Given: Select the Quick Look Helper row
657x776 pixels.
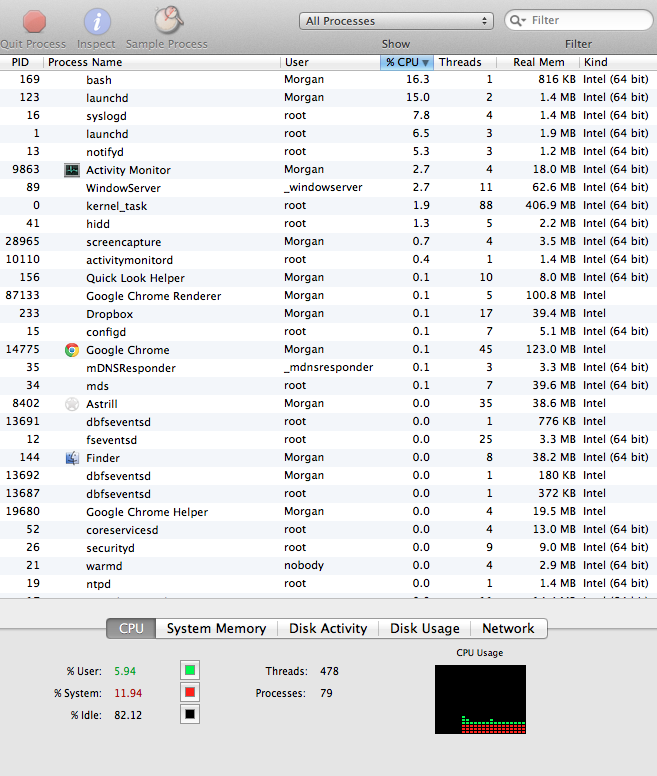Looking at the screenshot, I should 328,278.
